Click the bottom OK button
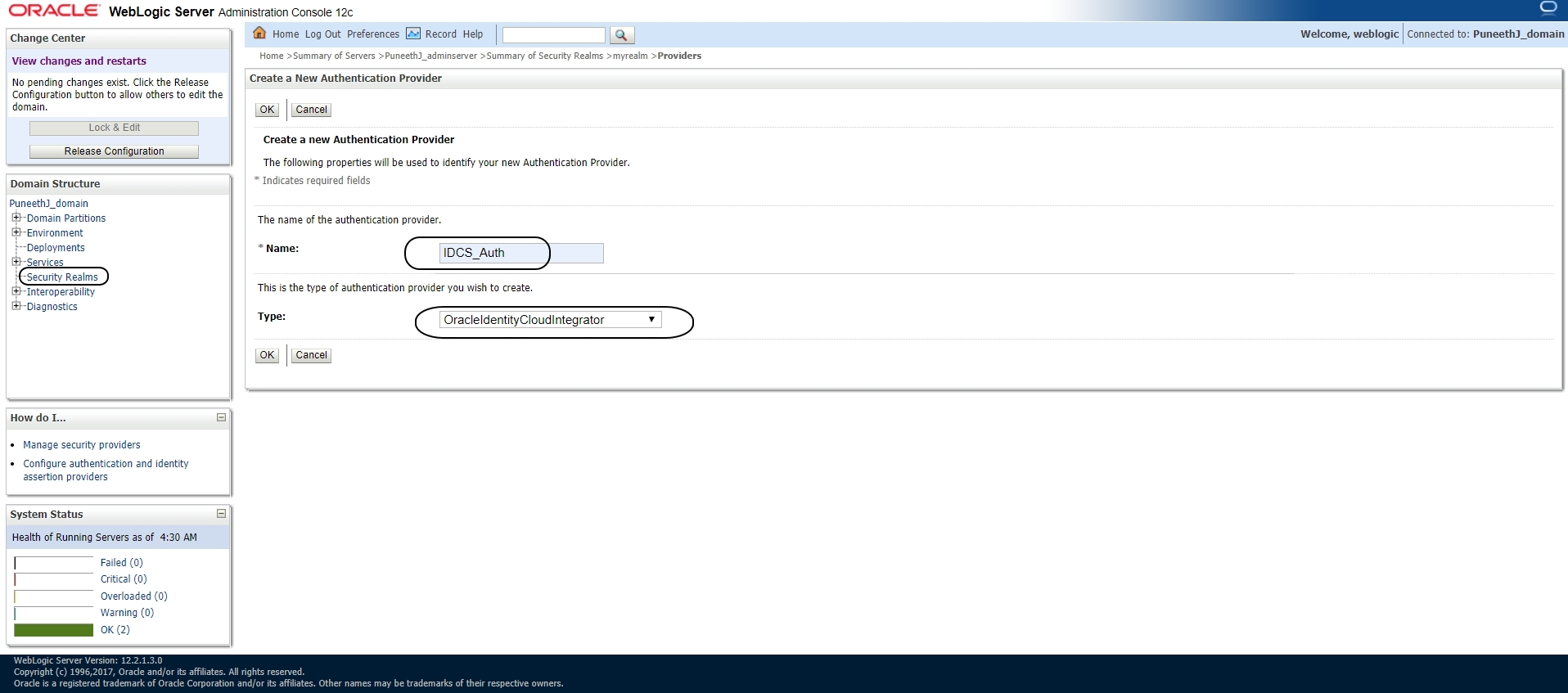This screenshot has height=693, width=1568. pyautogui.click(x=267, y=355)
